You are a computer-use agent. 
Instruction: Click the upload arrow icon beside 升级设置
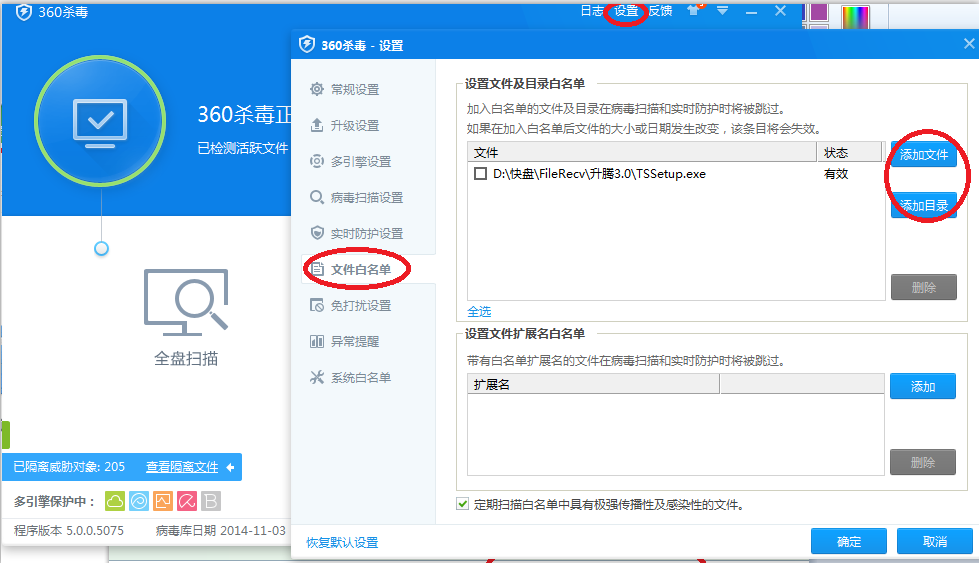click(x=317, y=125)
